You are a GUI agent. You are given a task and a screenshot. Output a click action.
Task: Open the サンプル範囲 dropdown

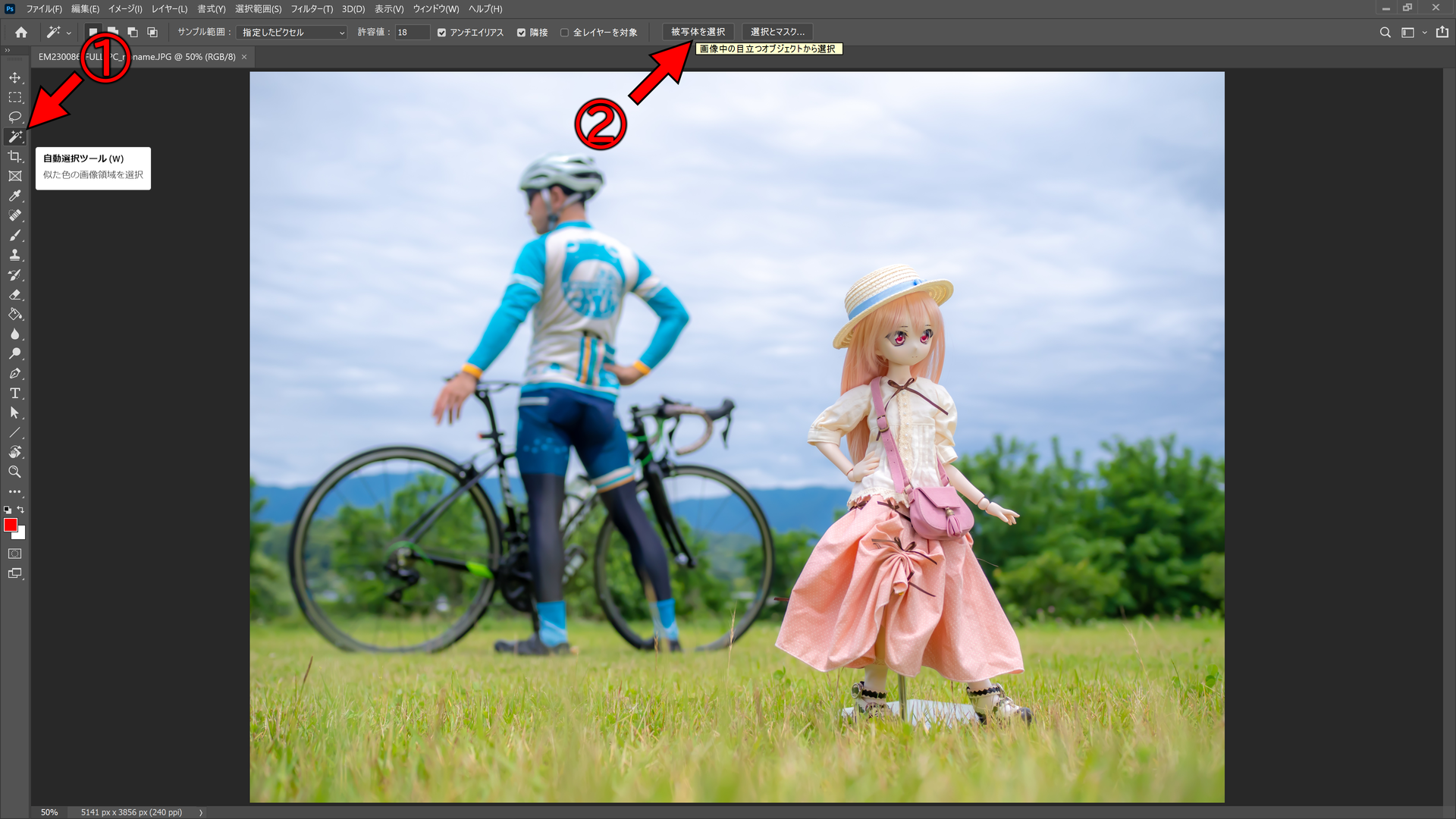pyautogui.click(x=291, y=33)
